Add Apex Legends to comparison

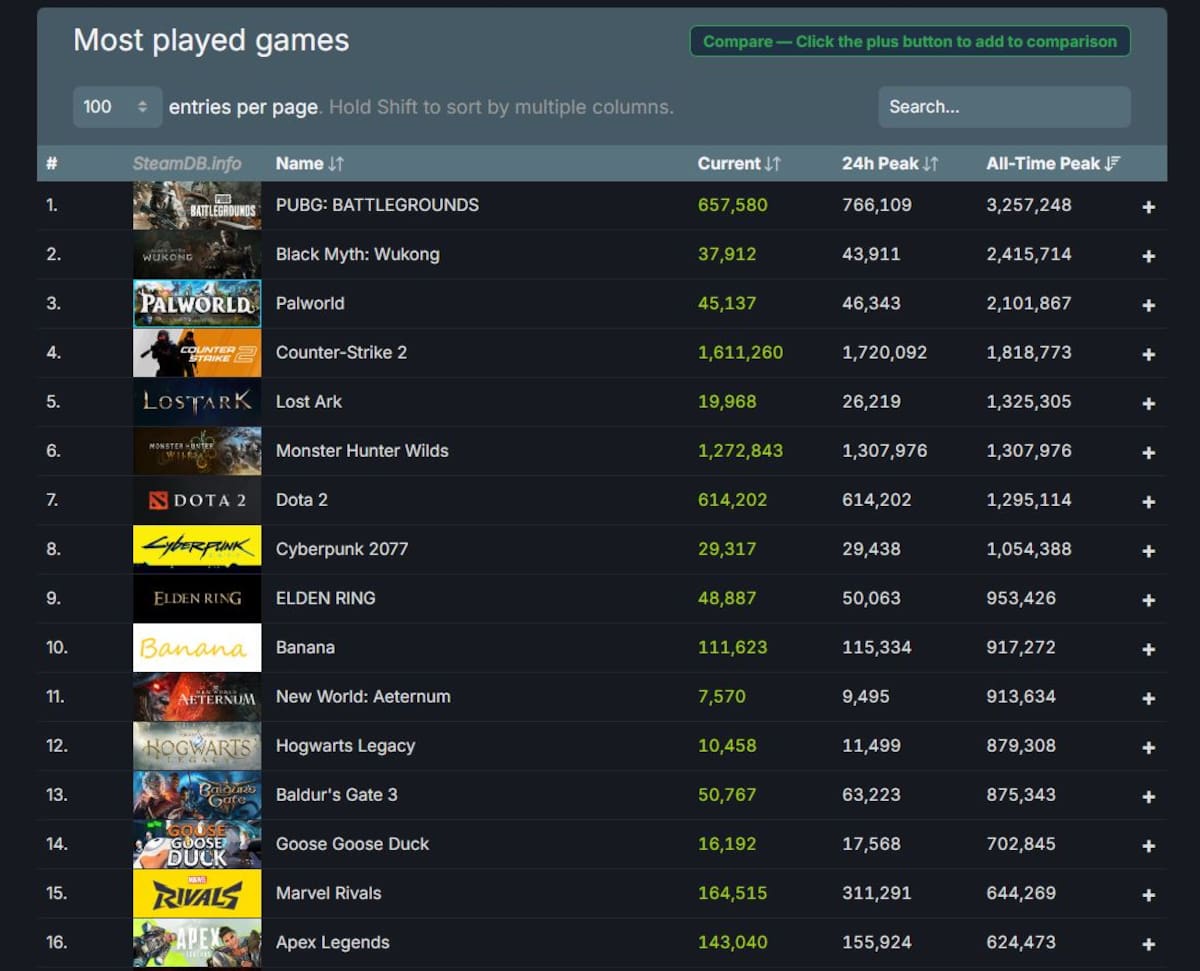pos(1148,944)
